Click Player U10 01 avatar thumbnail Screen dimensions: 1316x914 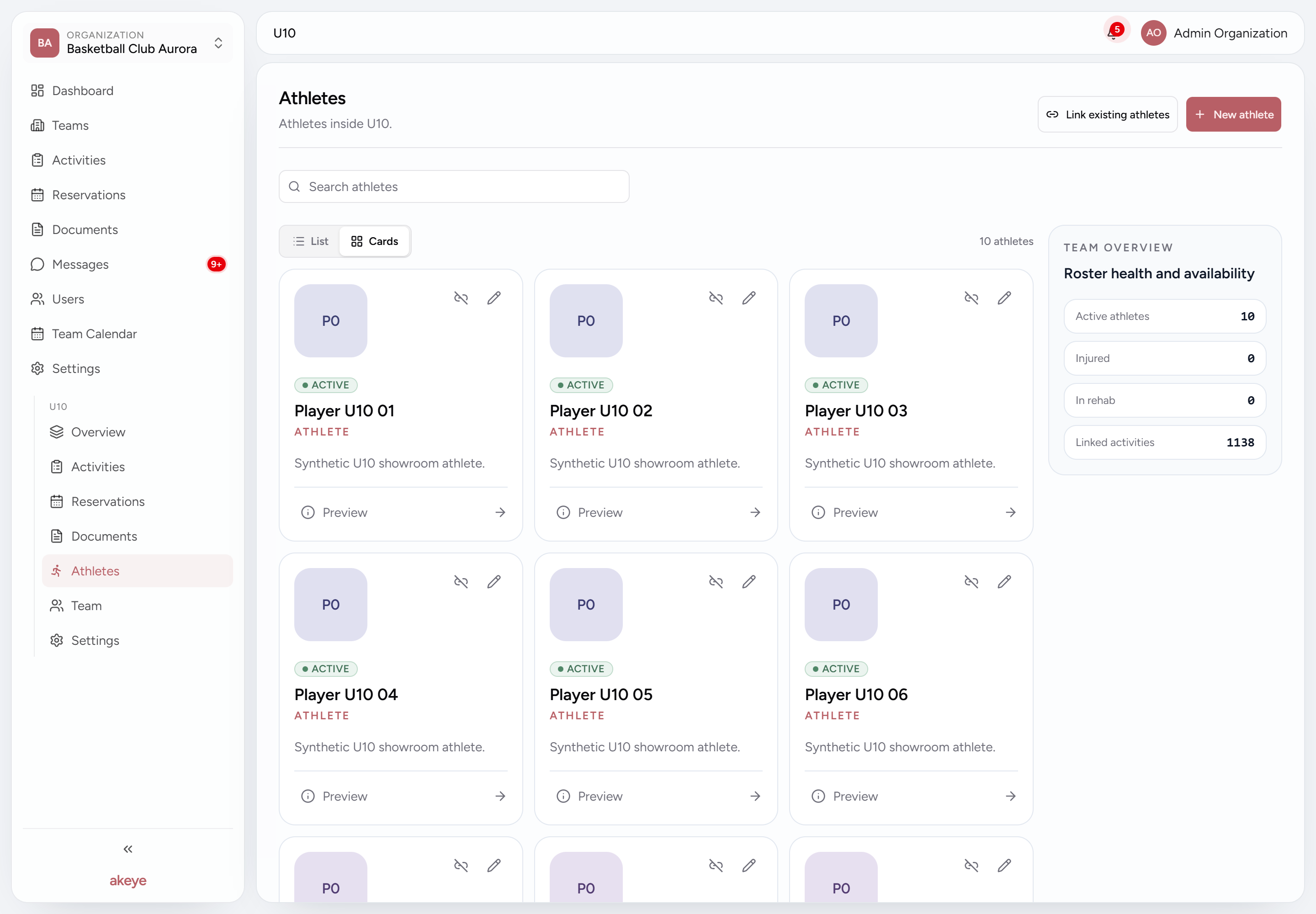coord(331,321)
